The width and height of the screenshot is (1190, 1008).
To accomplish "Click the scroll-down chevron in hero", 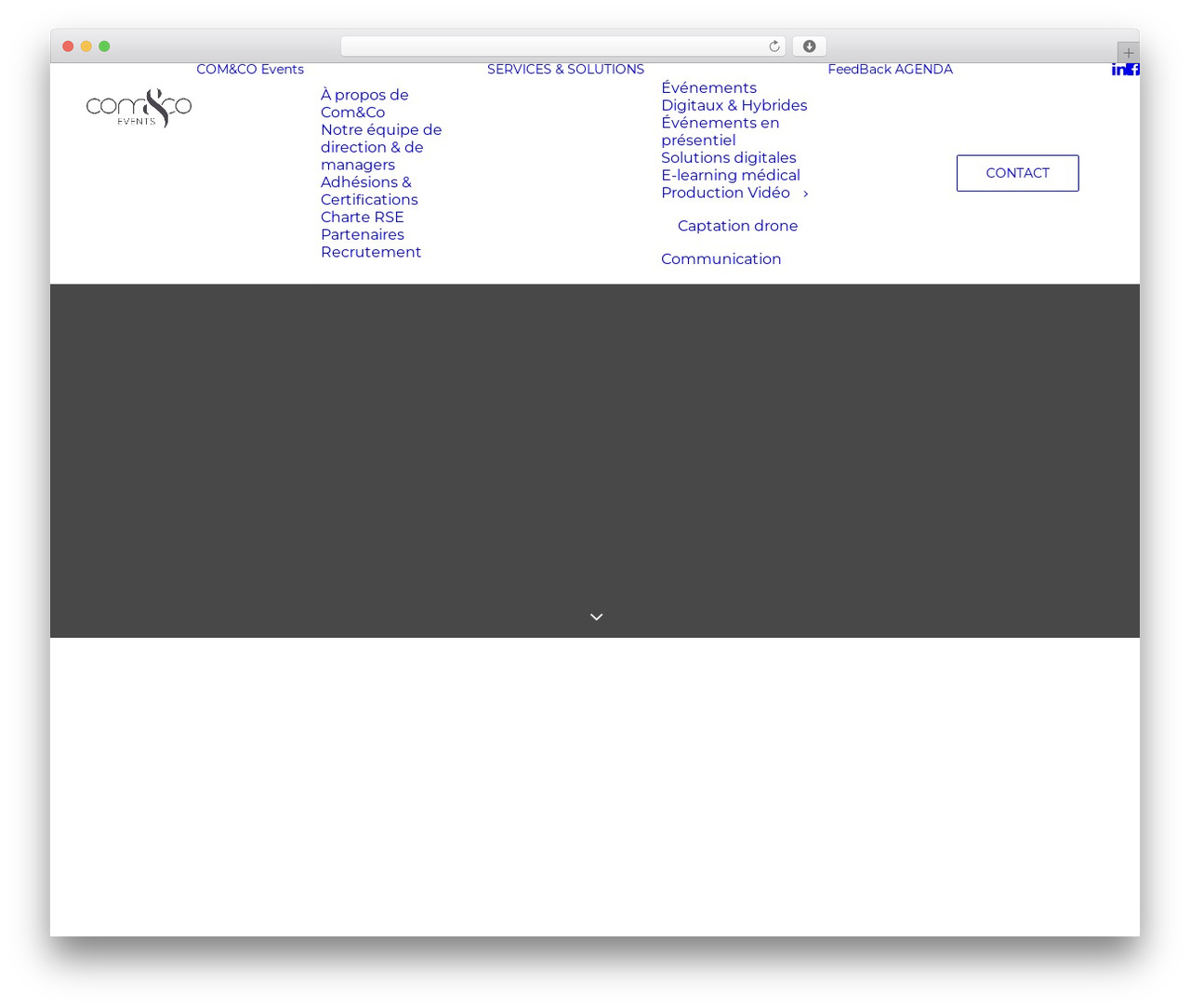I will [x=597, y=617].
